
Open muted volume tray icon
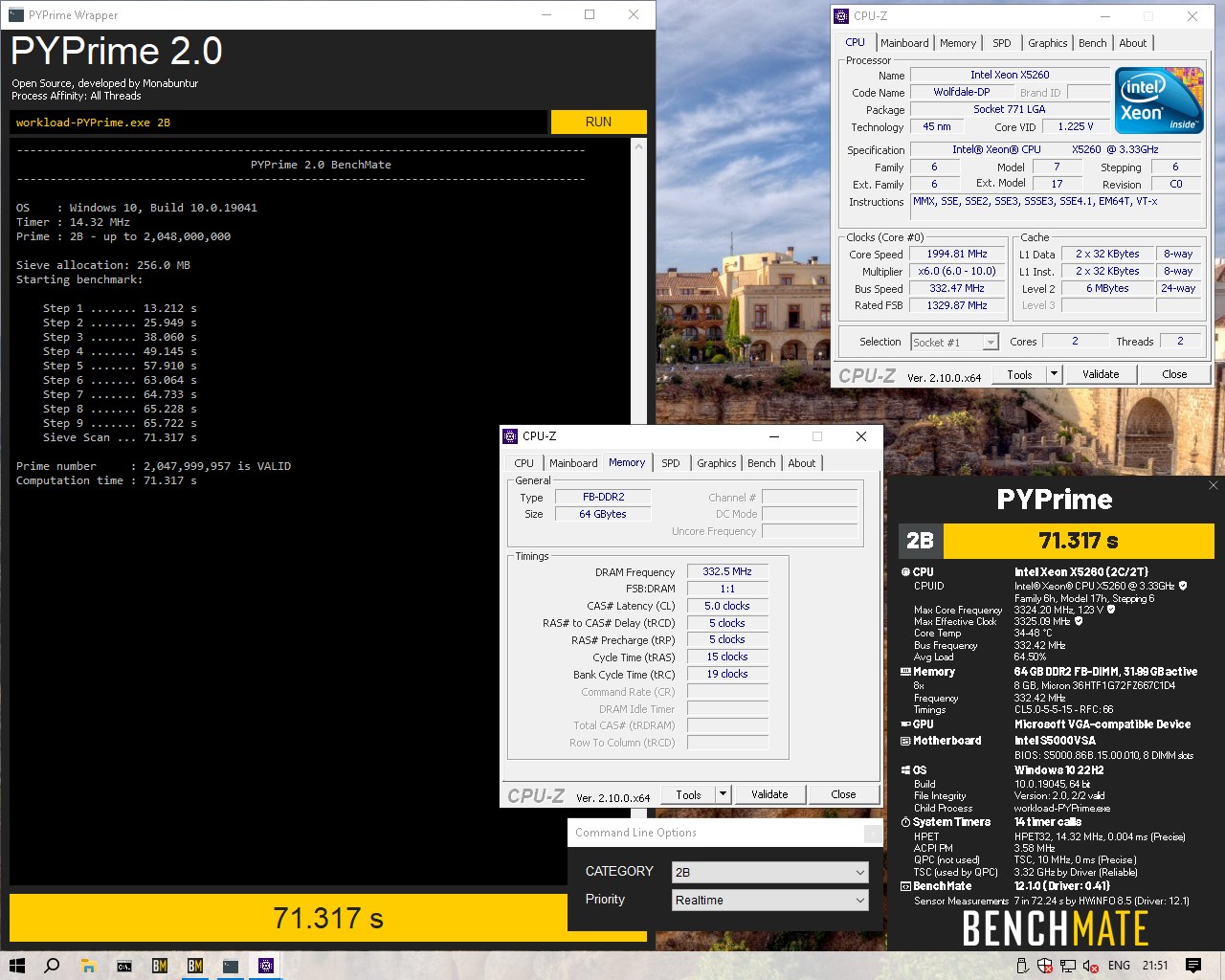coord(1091,966)
